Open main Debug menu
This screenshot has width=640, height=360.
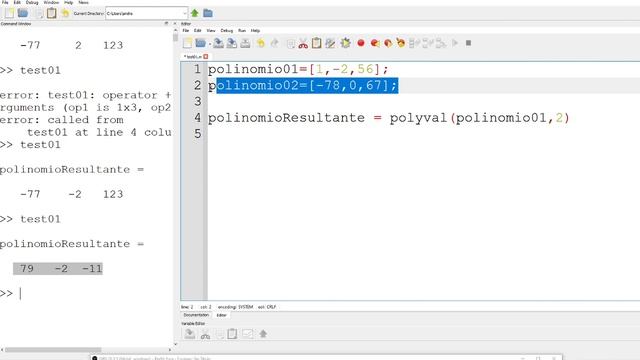tap(32, 2)
